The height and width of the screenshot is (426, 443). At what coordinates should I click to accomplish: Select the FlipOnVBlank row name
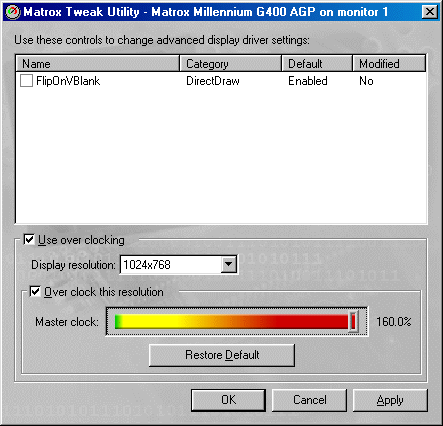(x=68, y=81)
